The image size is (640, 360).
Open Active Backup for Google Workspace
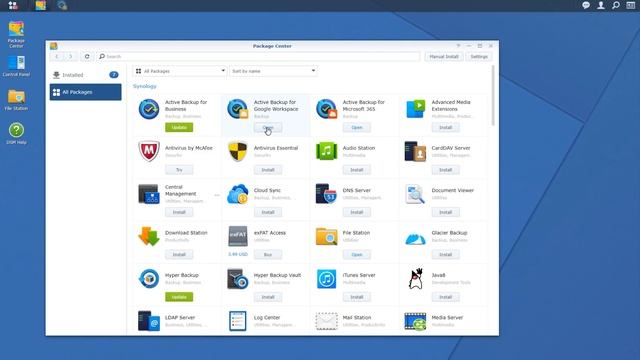click(x=268, y=127)
